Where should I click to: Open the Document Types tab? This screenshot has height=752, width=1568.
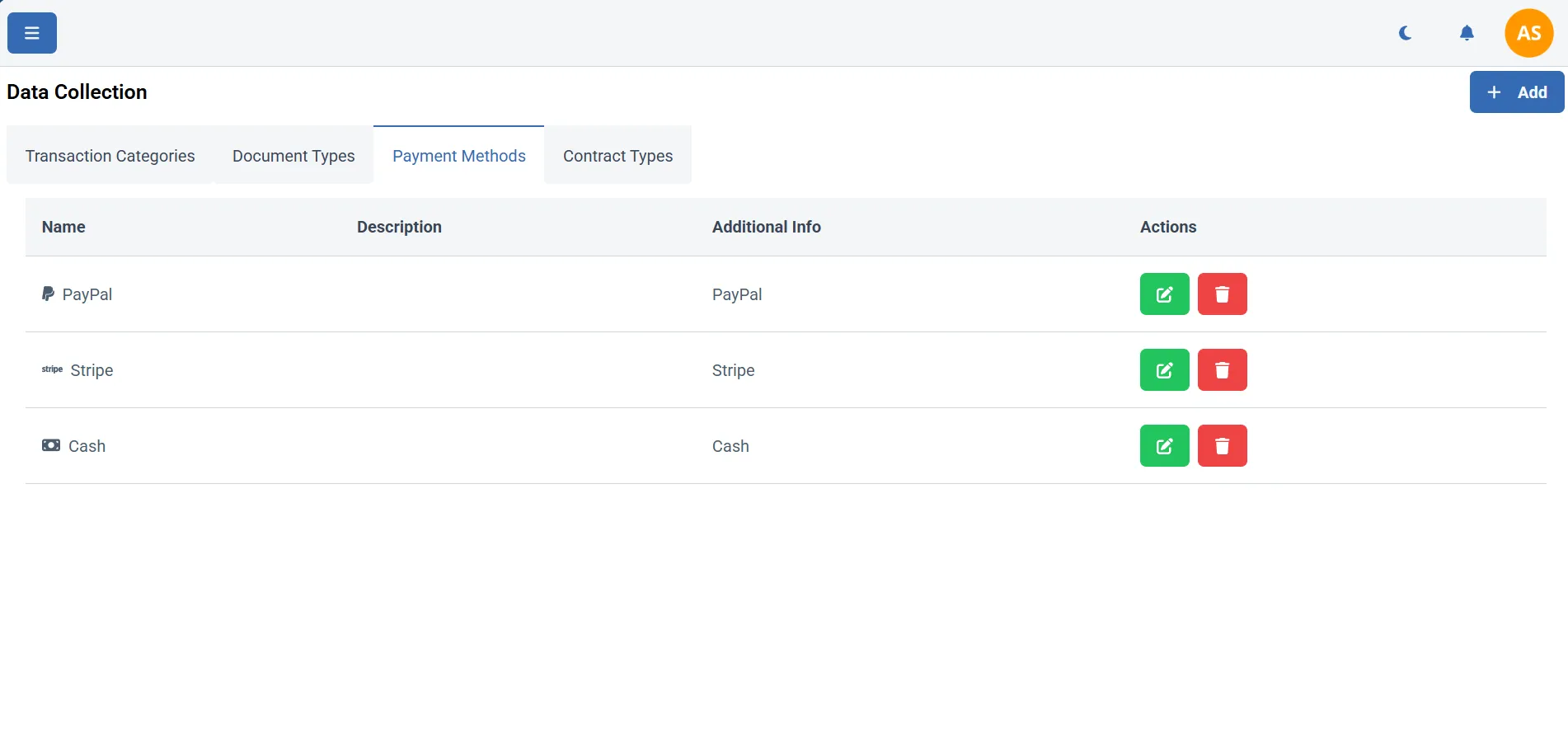(x=293, y=155)
